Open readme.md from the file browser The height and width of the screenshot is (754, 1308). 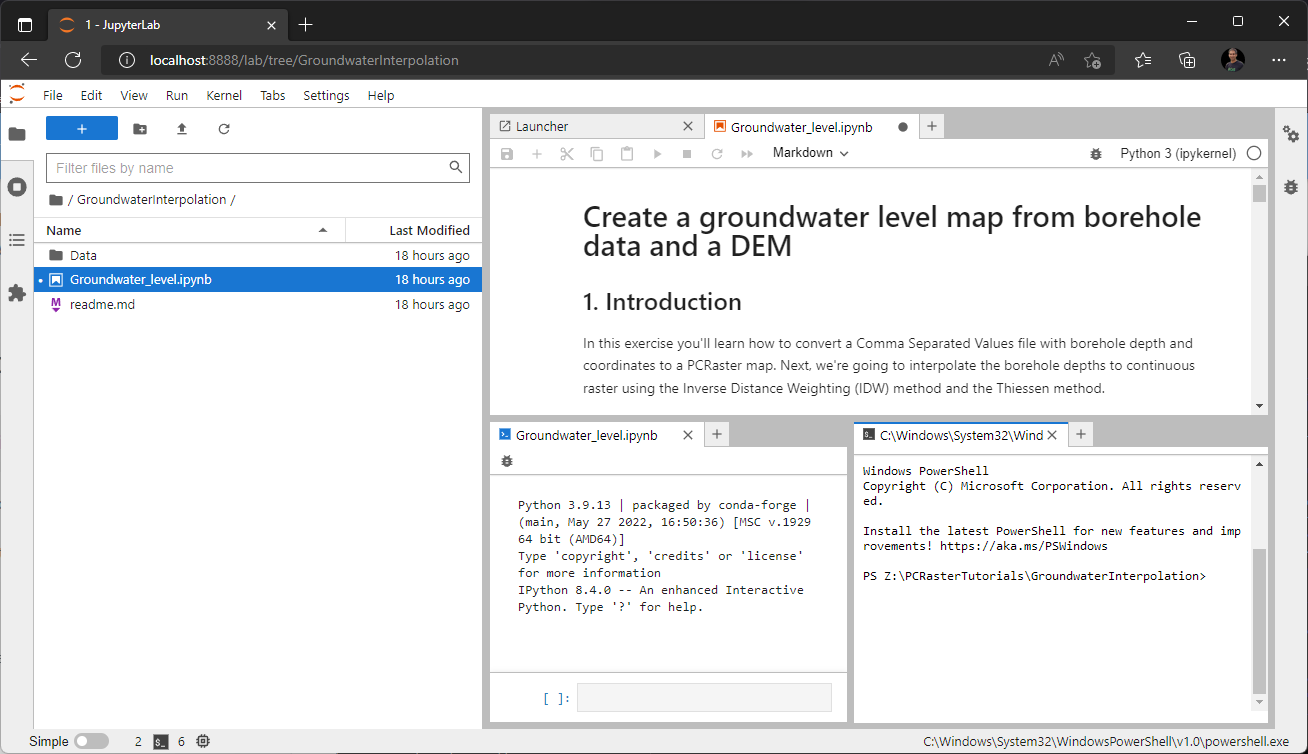click(x=100, y=304)
